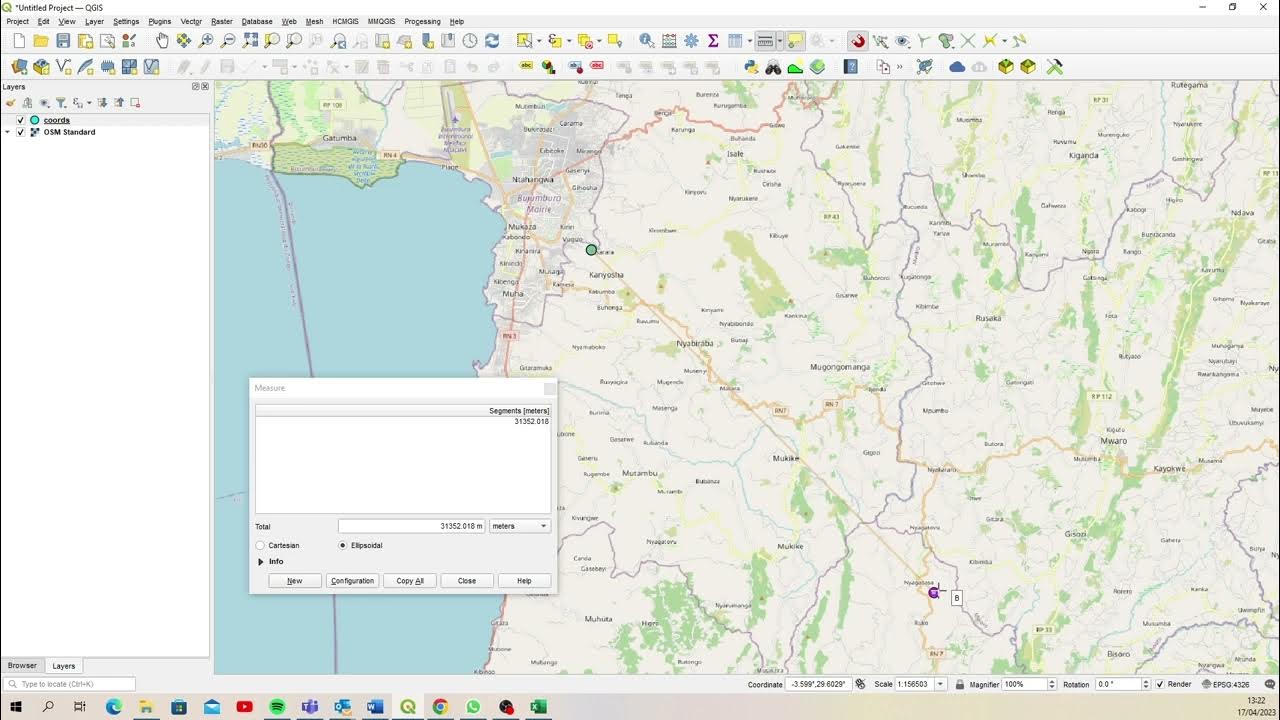Save the project with the floppy disk icon
This screenshot has height=720, width=1280.
pos(63,41)
